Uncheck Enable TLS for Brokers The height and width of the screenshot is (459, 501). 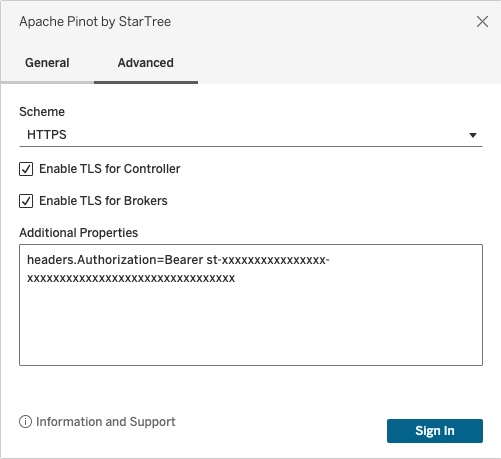(x=26, y=201)
